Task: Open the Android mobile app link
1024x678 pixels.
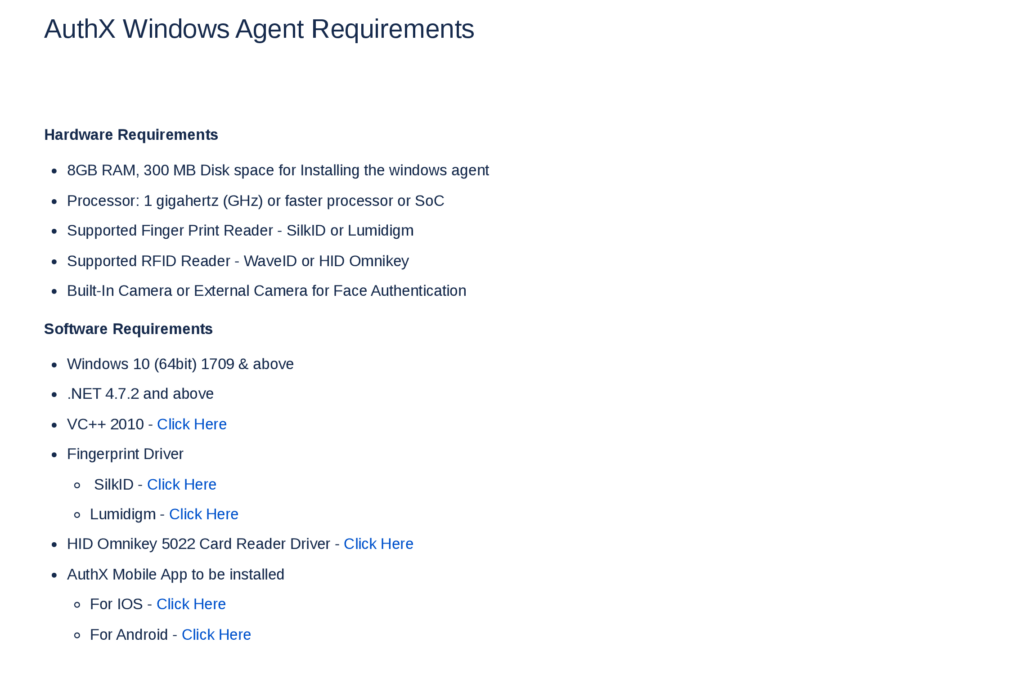Action: [216, 634]
